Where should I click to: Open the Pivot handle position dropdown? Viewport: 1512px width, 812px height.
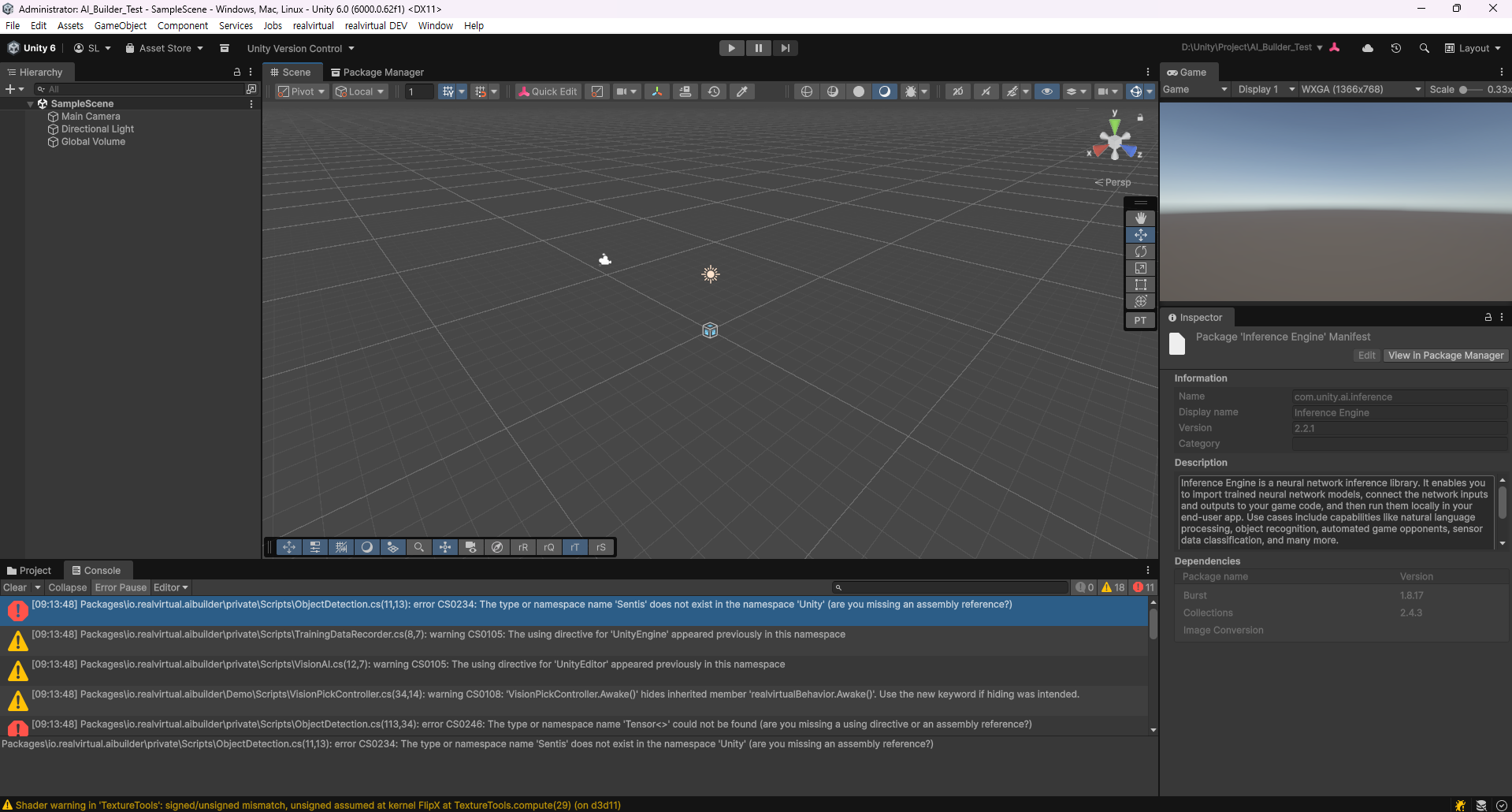coord(302,91)
